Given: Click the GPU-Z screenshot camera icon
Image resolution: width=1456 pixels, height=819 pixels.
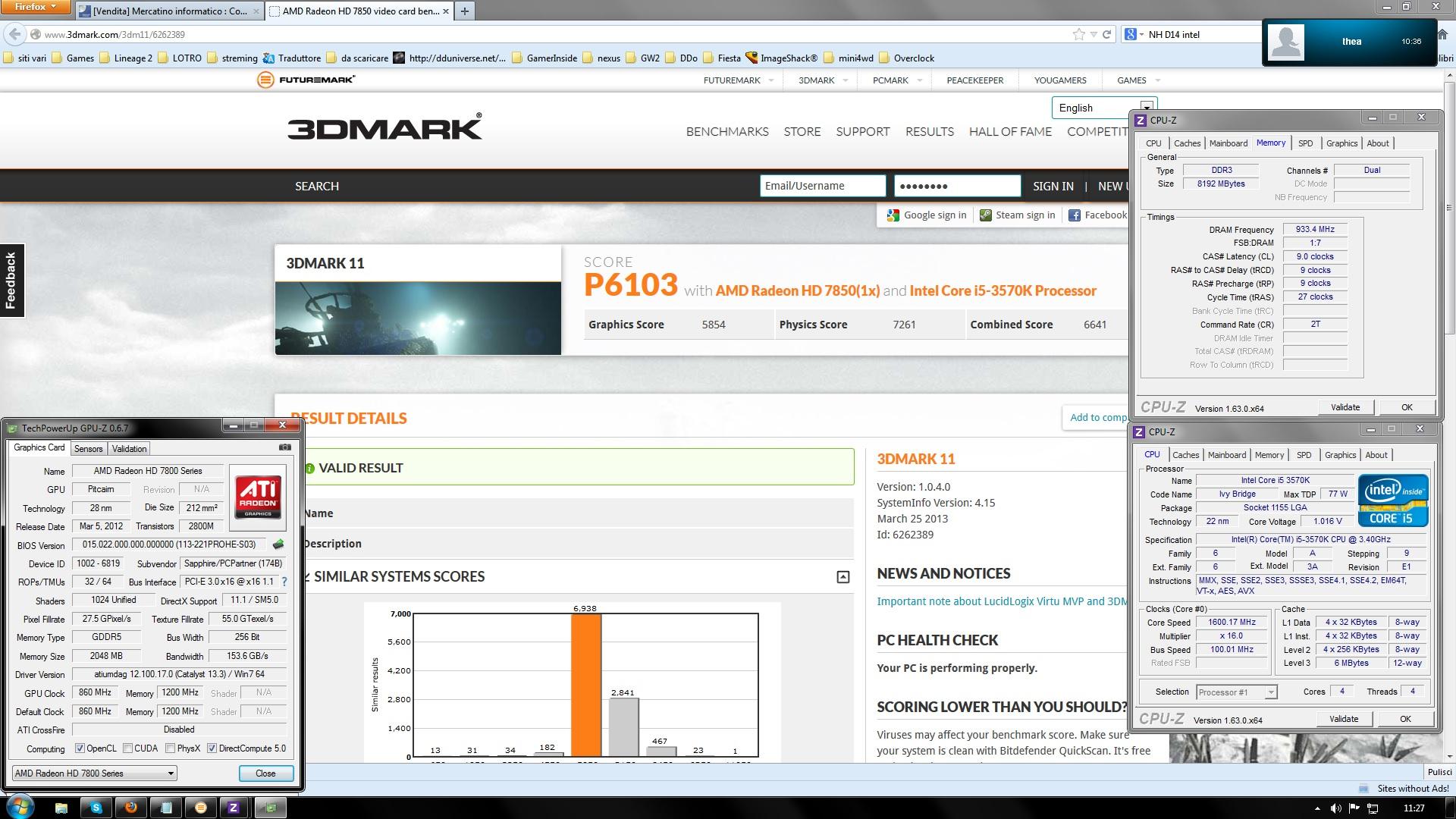Looking at the screenshot, I should (285, 447).
